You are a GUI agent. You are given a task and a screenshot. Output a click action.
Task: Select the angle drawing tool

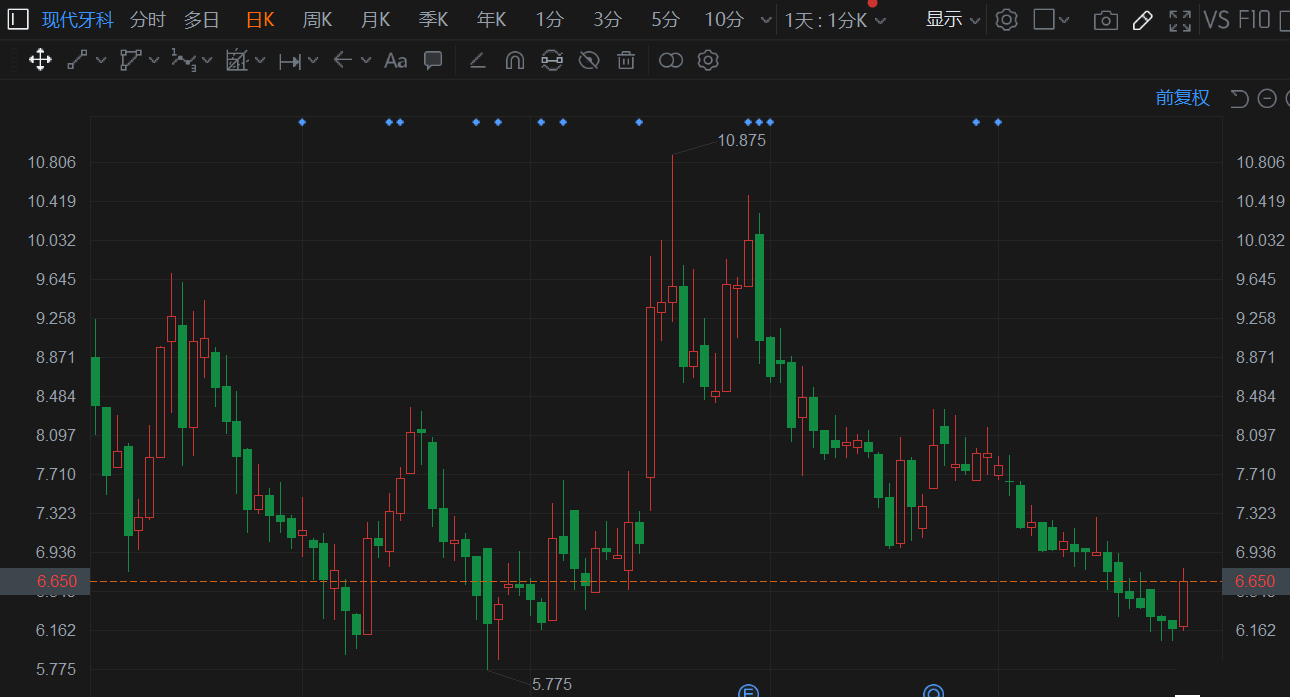tap(477, 60)
